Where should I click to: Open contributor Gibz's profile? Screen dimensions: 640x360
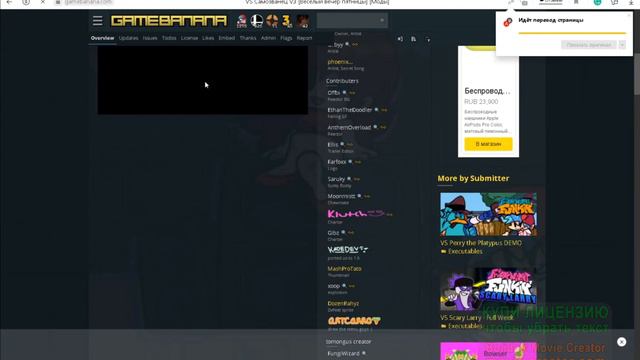(333, 233)
